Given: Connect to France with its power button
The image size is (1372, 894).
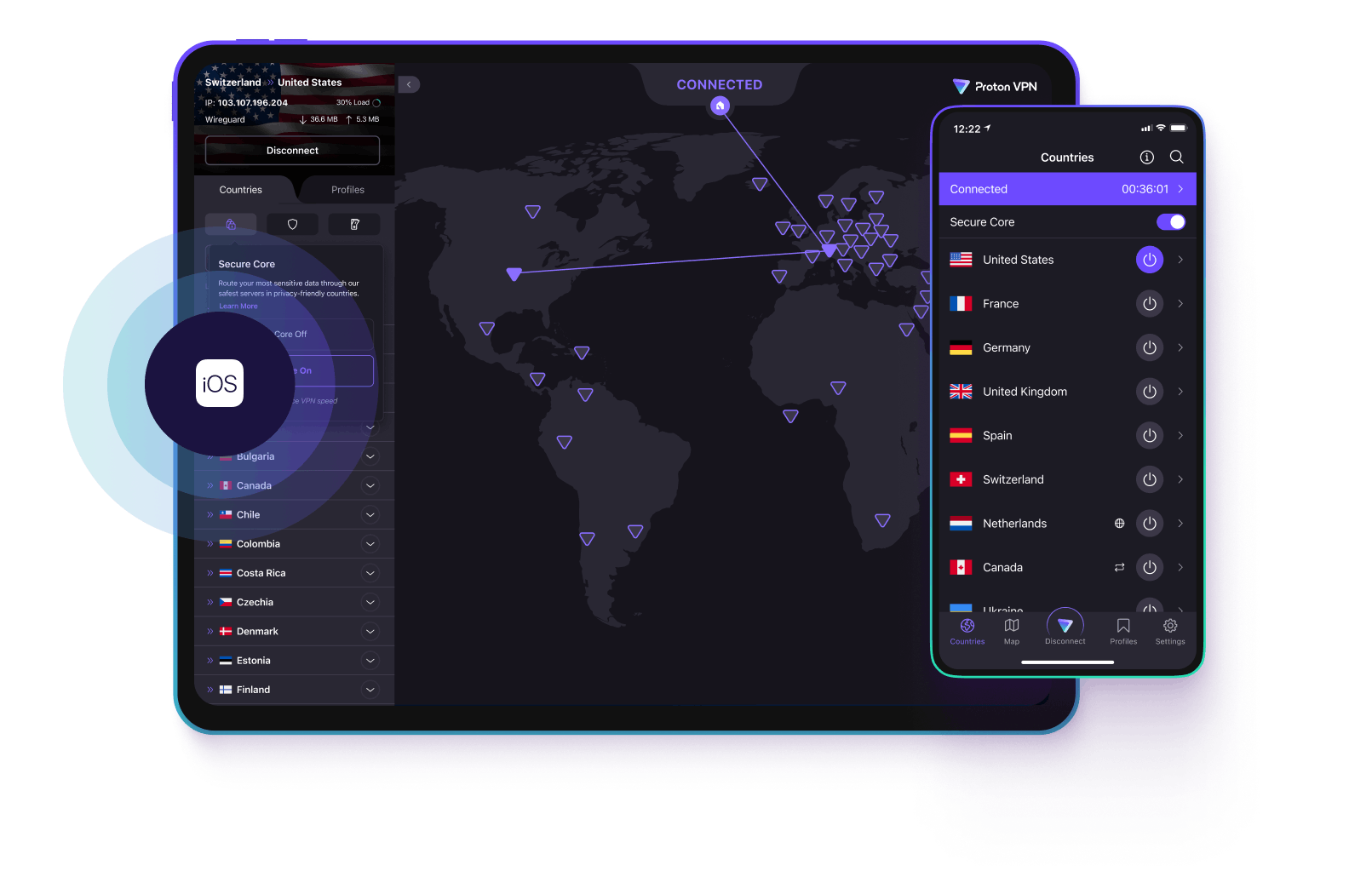Looking at the screenshot, I should pos(1150,304).
